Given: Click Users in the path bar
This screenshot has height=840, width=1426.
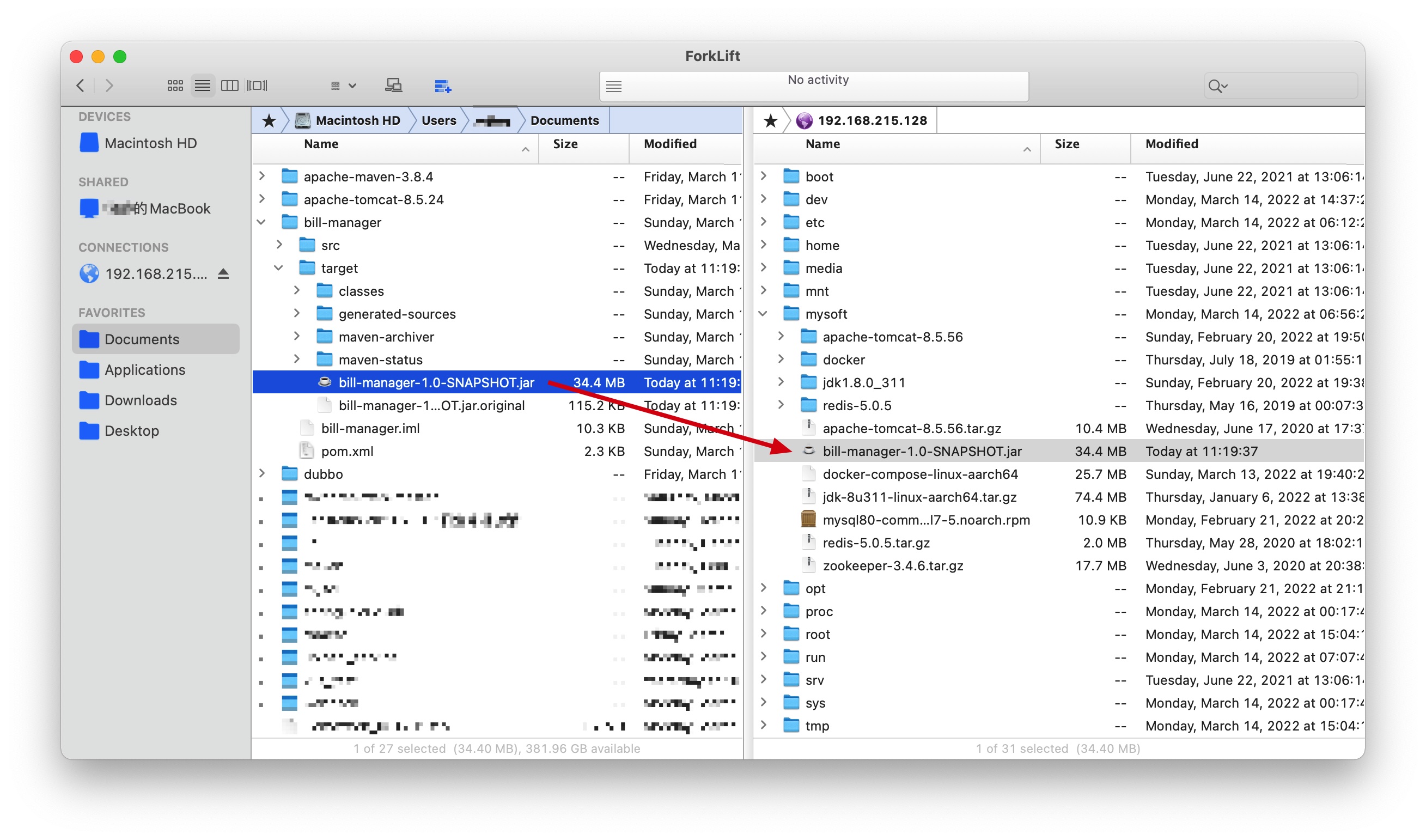Looking at the screenshot, I should tap(438, 120).
